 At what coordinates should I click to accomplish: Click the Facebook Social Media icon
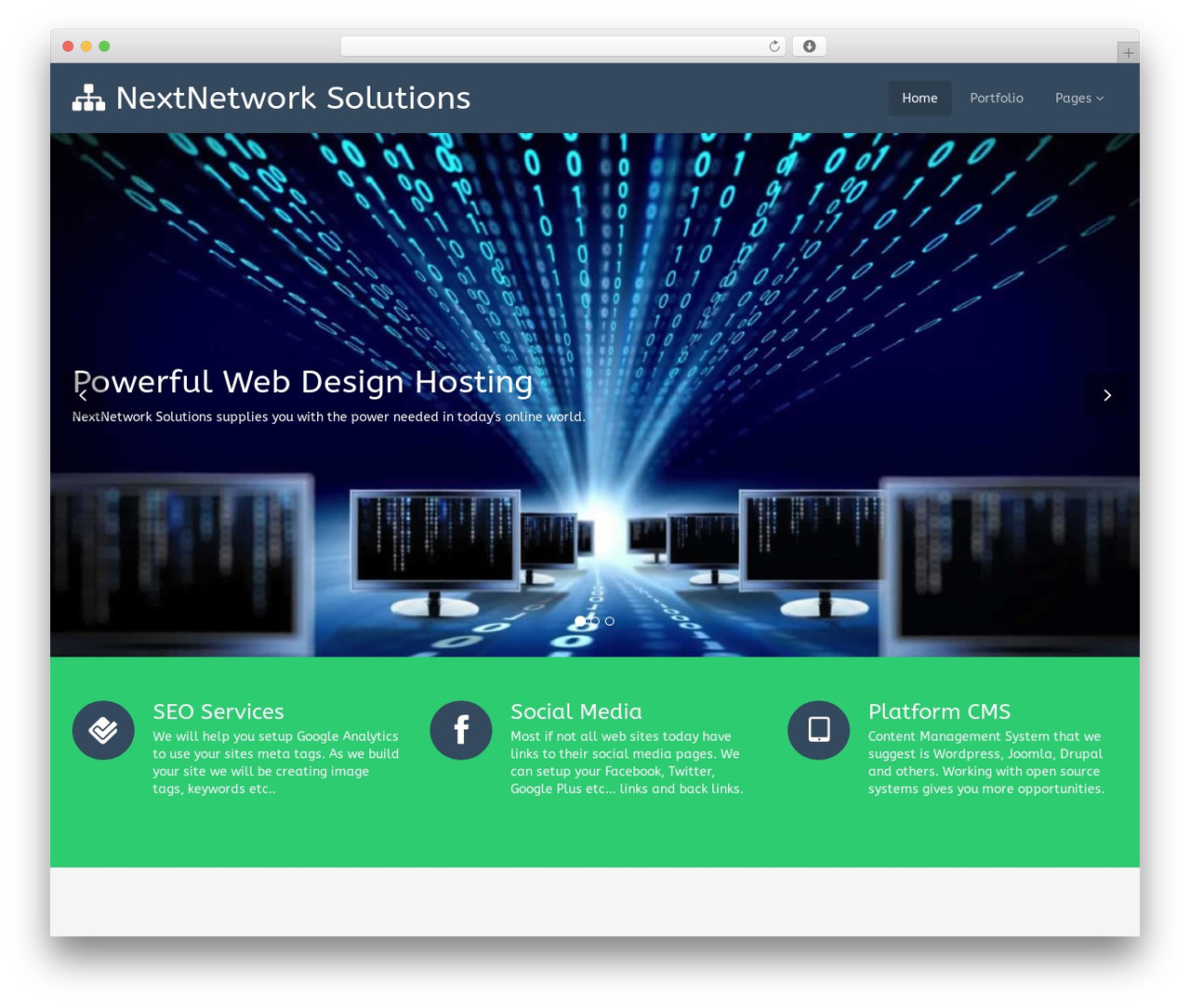(x=461, y=730)
